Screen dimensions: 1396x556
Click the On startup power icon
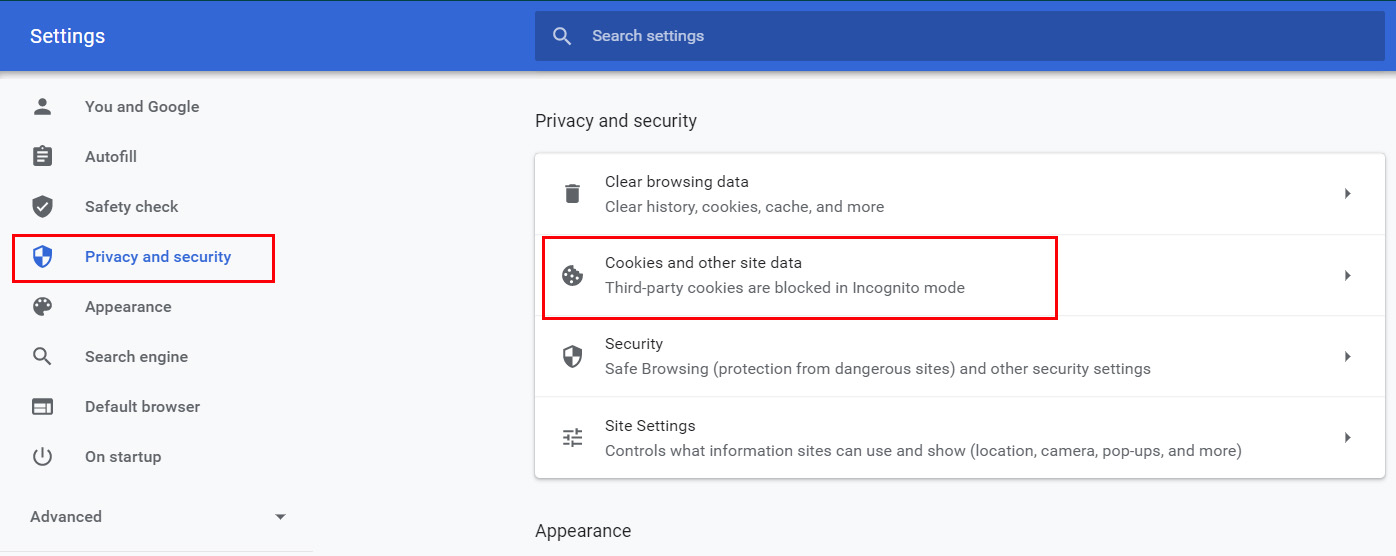pos(42,456)
